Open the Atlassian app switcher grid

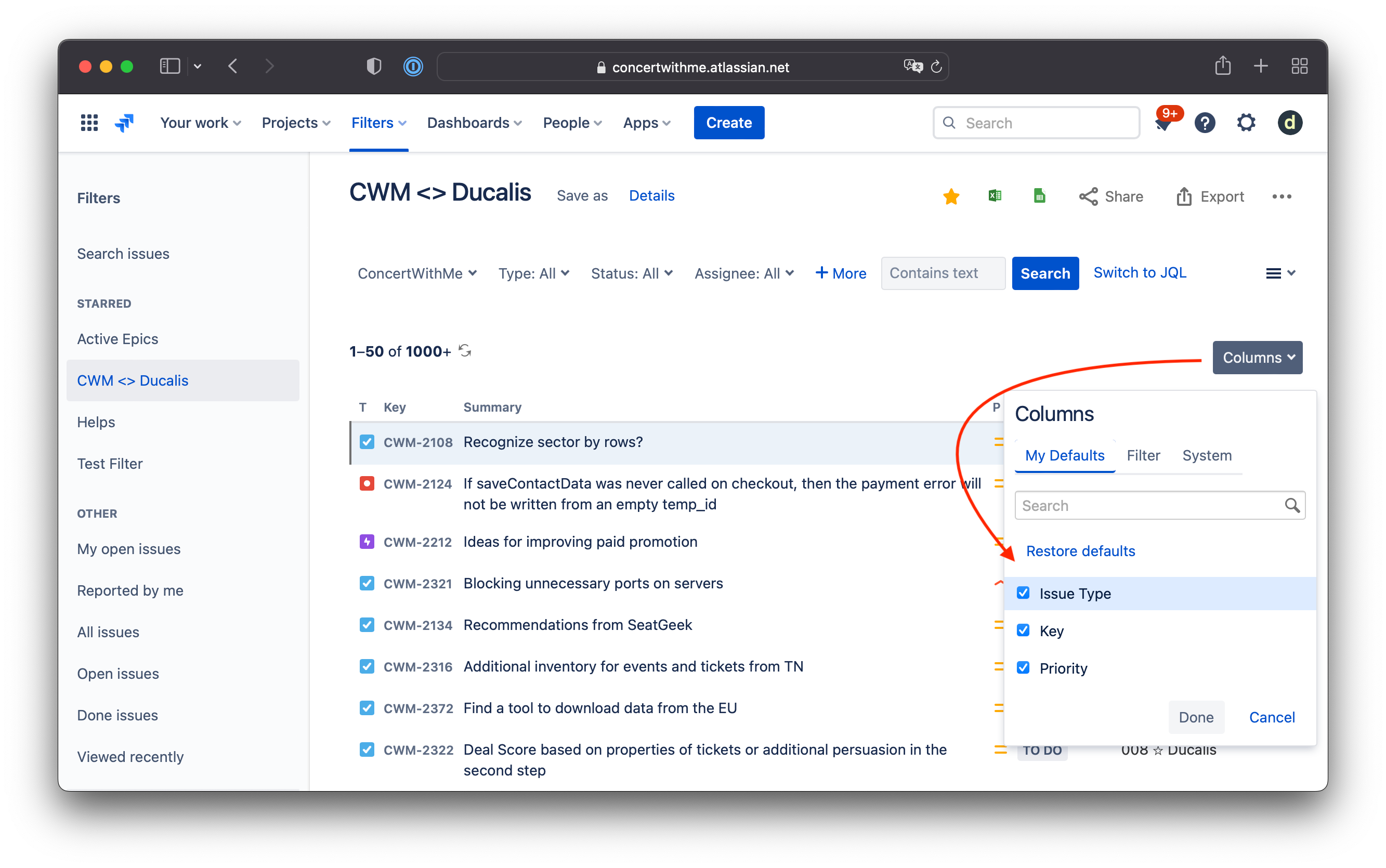point(89,122)
